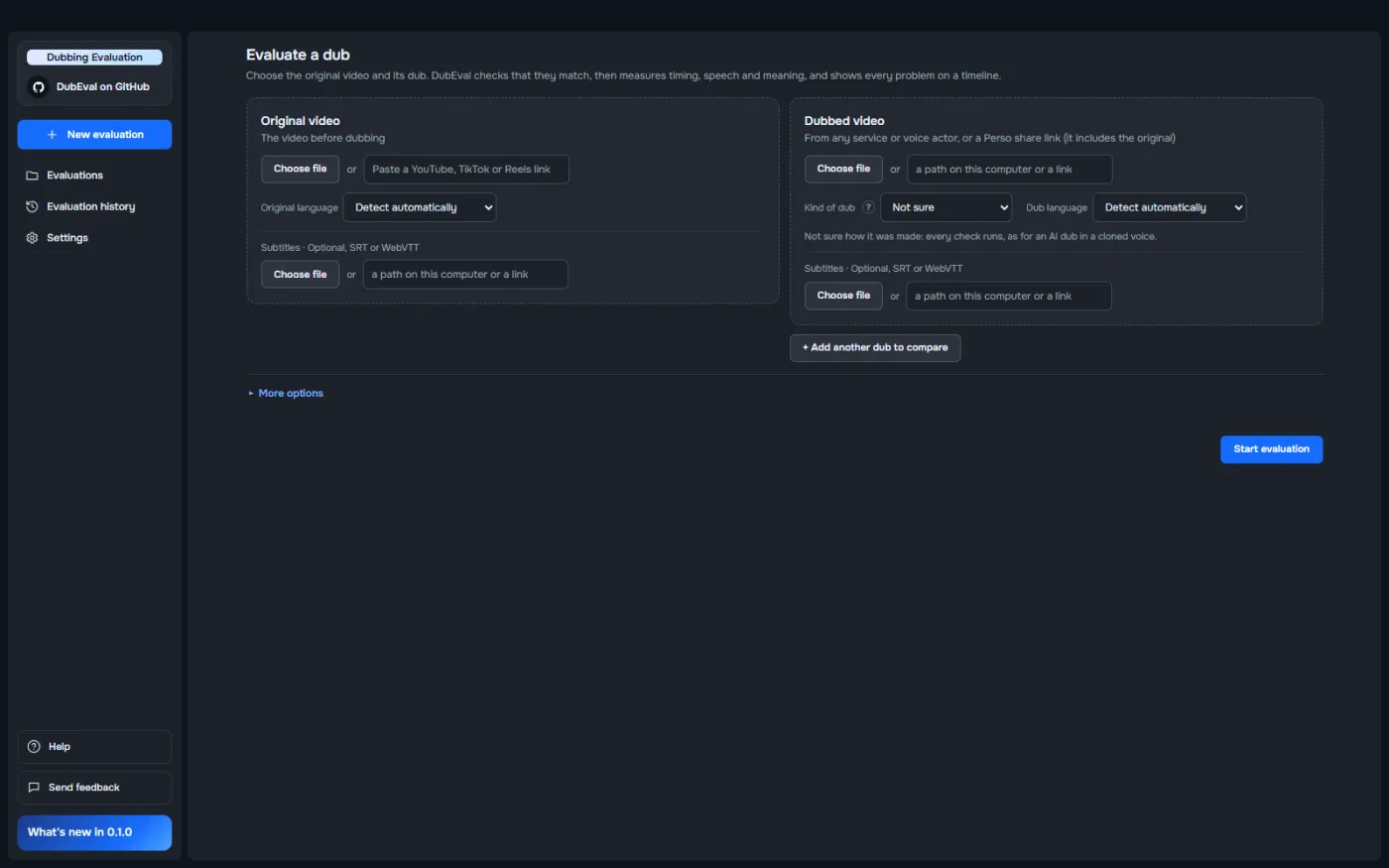
Task: Click the Help question mark icon
Action: (x=34, y=747)
